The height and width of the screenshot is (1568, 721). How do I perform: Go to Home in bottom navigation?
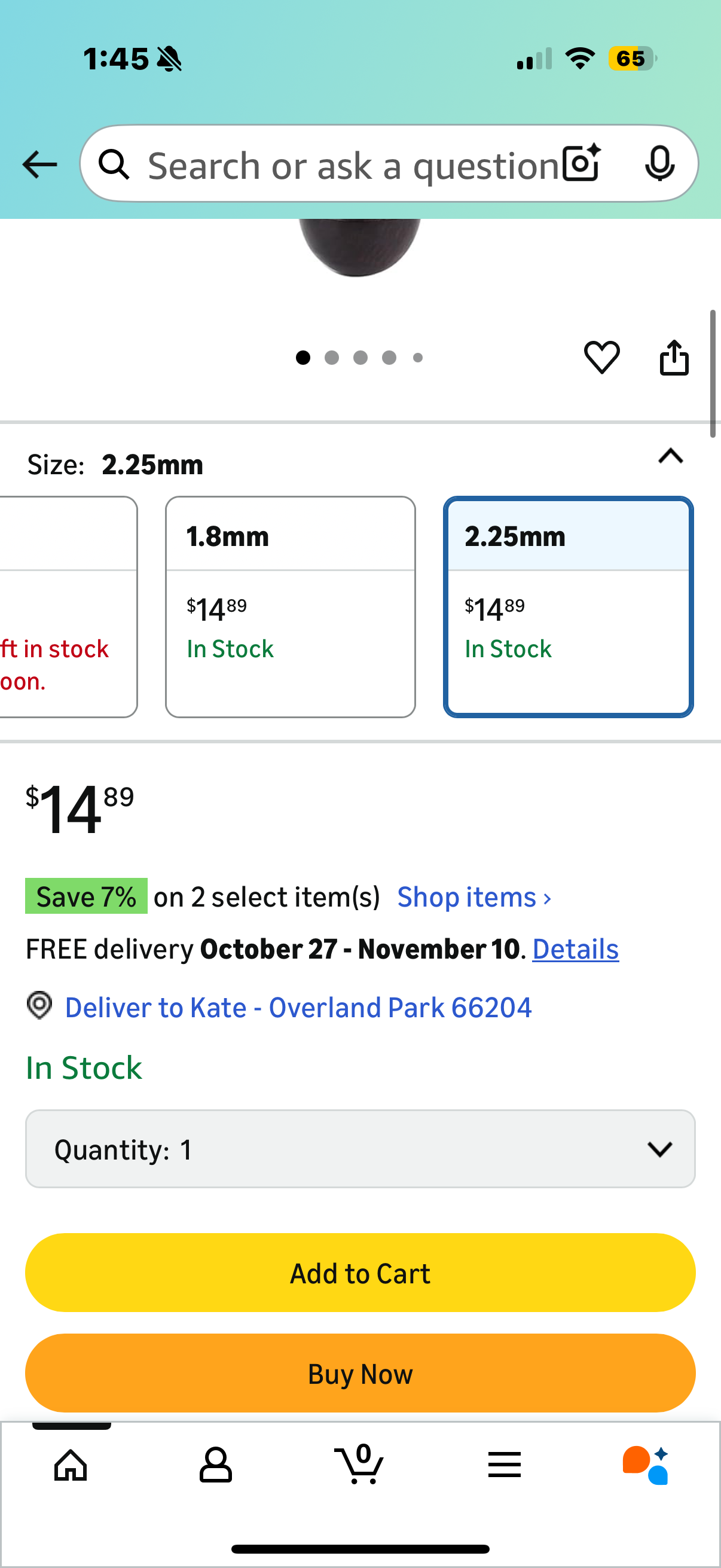pos(71,1464)
